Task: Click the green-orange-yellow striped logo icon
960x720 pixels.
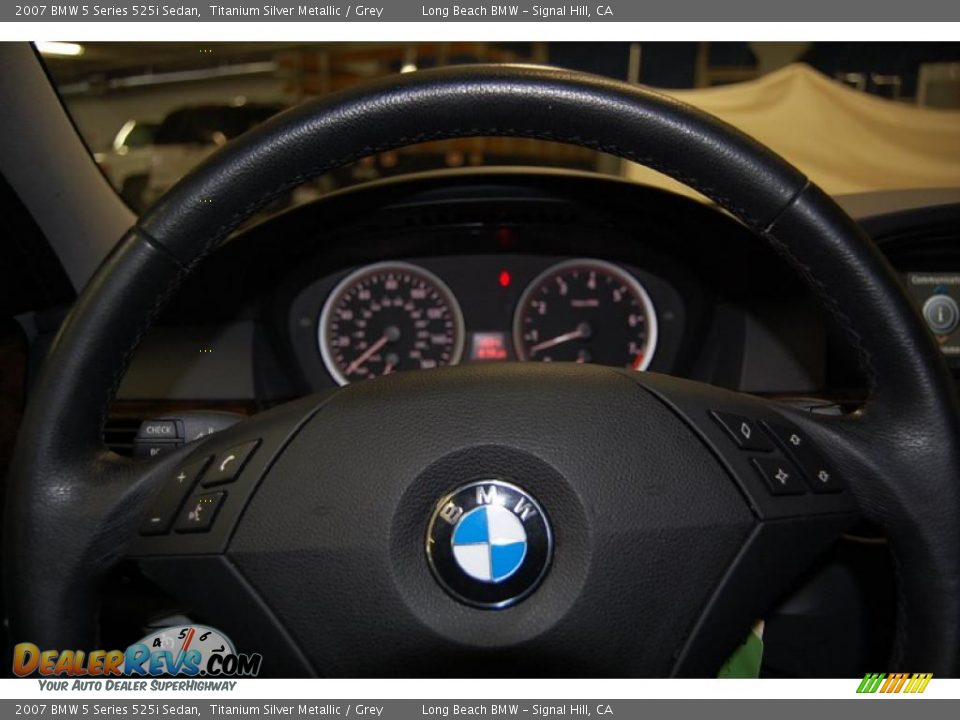Action: 894,683
